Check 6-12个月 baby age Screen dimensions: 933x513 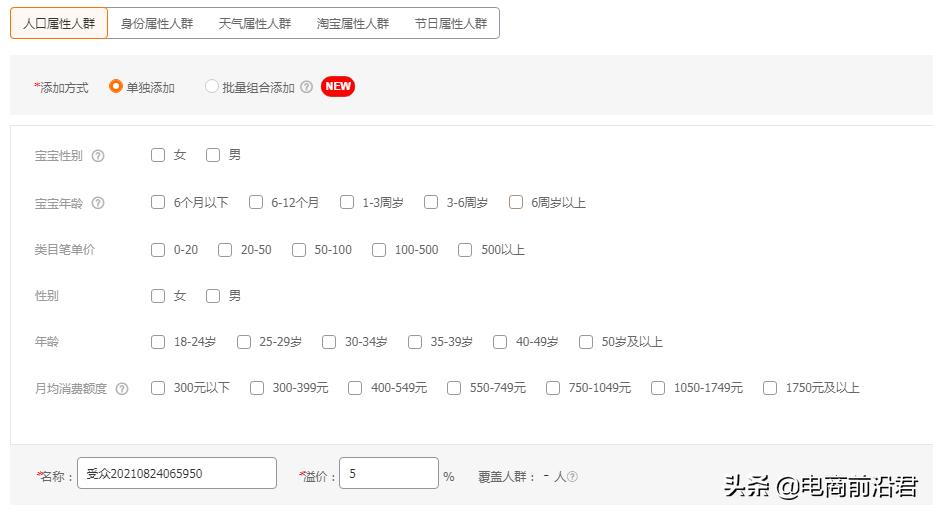pyautogui.click(x=256, y=202)
